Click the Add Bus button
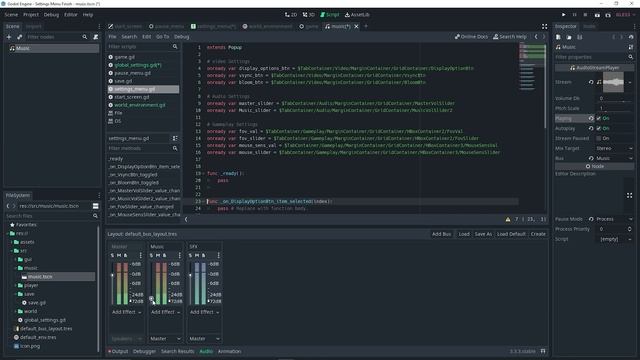The image size is (640, 360). click(x=442, y=234)
